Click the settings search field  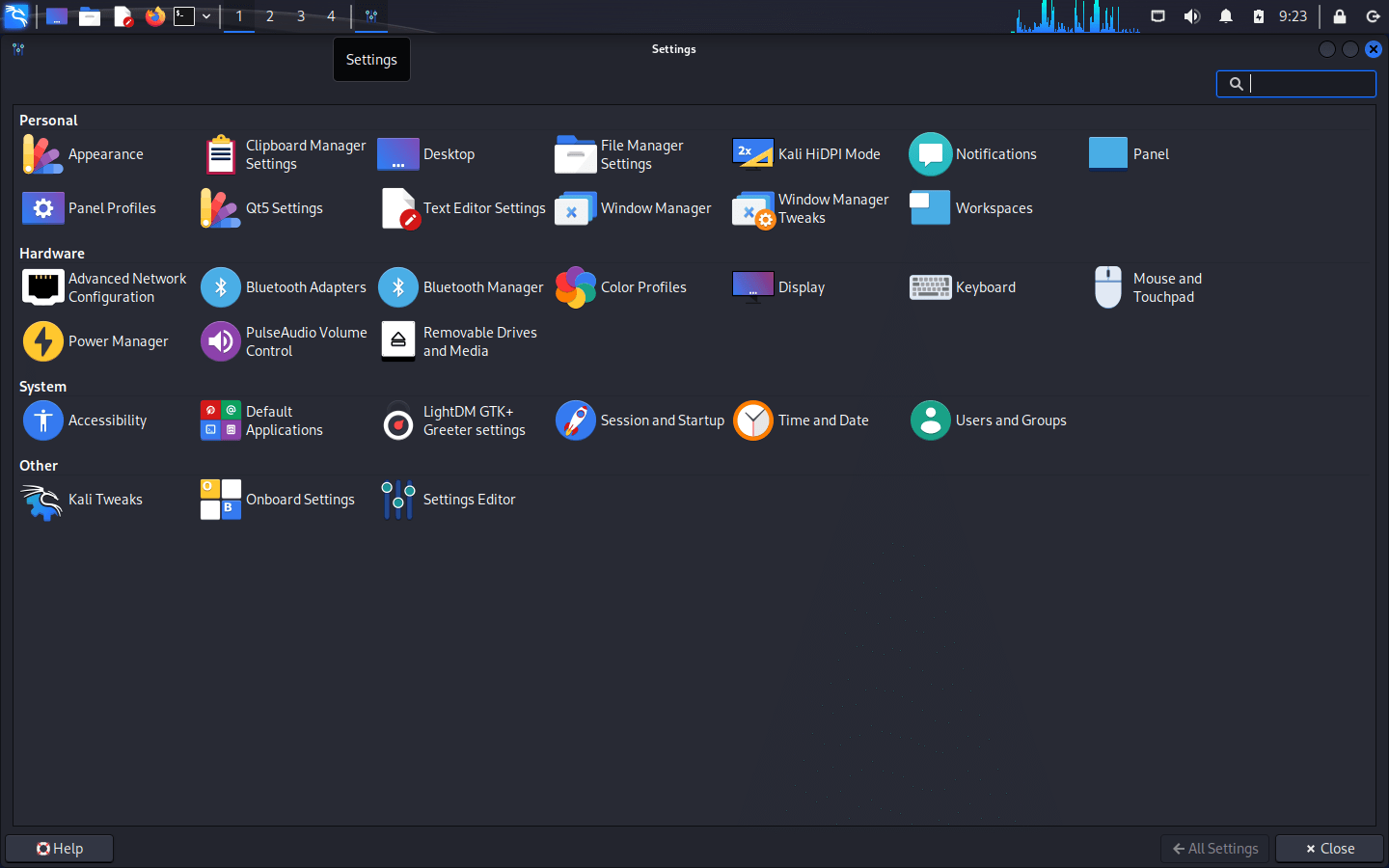1295,84
